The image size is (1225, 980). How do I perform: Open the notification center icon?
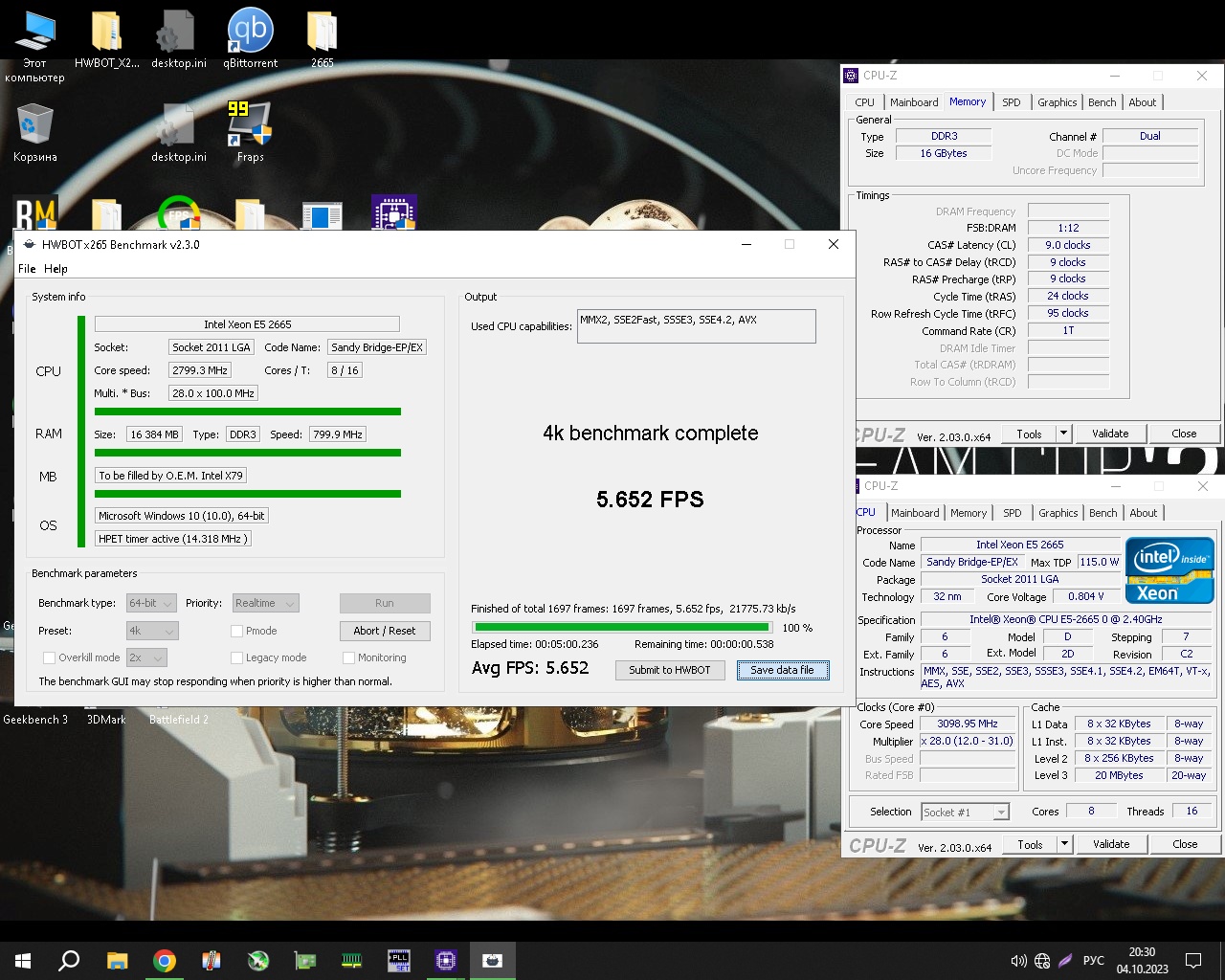[x=1193, y=961]
